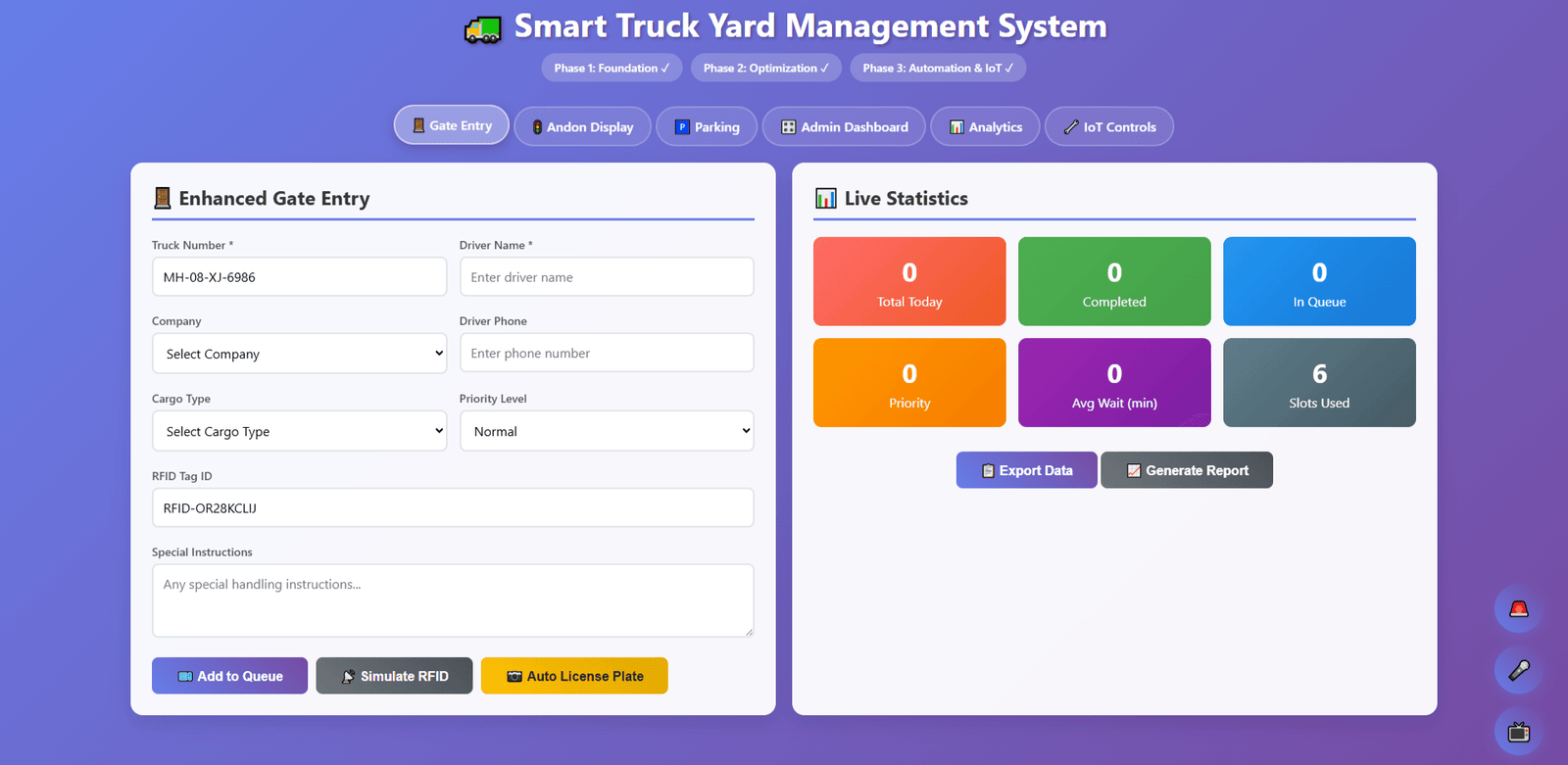Click the Phase 3: Automation & IoT badge
The width and height of the screenshot is (1568, 765).
click(938, 68)
